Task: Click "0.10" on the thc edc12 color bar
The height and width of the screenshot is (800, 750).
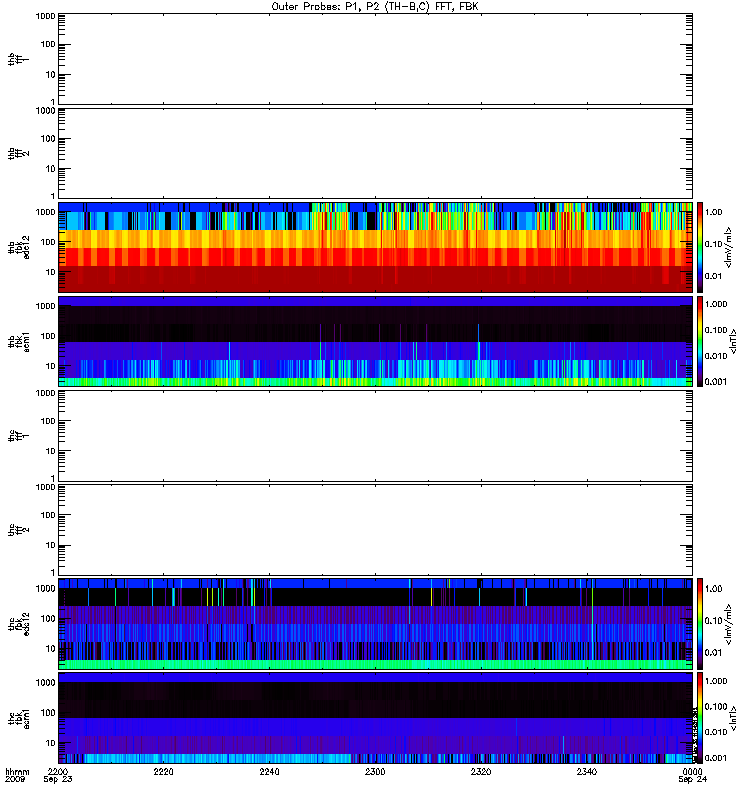Action: point(714,621)
